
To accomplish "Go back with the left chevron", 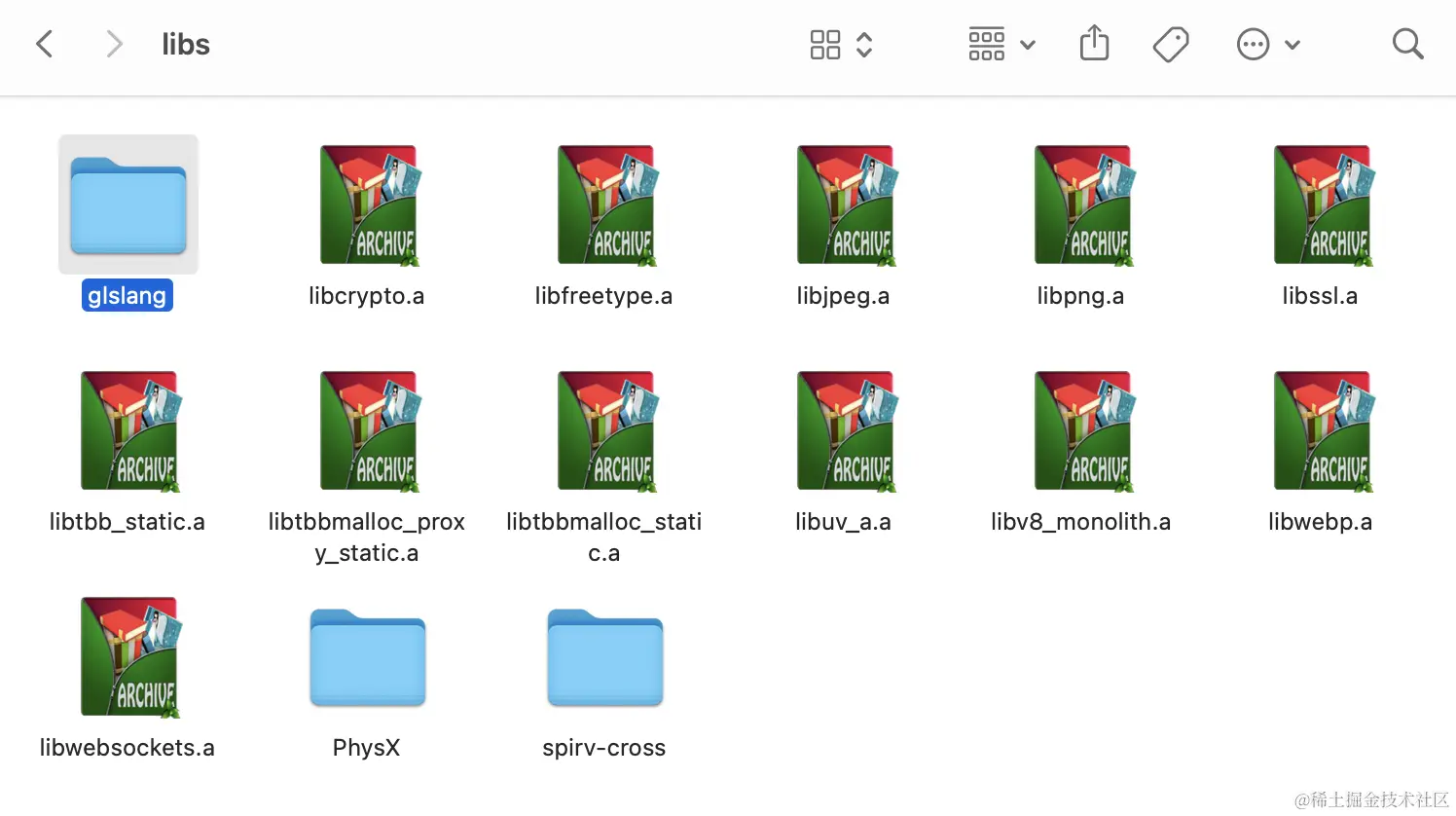I will click(x=44, y=44).
